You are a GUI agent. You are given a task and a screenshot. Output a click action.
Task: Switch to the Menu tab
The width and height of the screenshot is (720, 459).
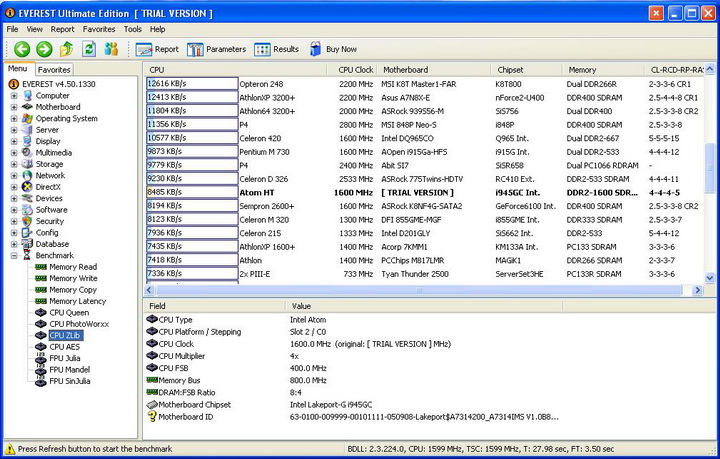point(17,69)
